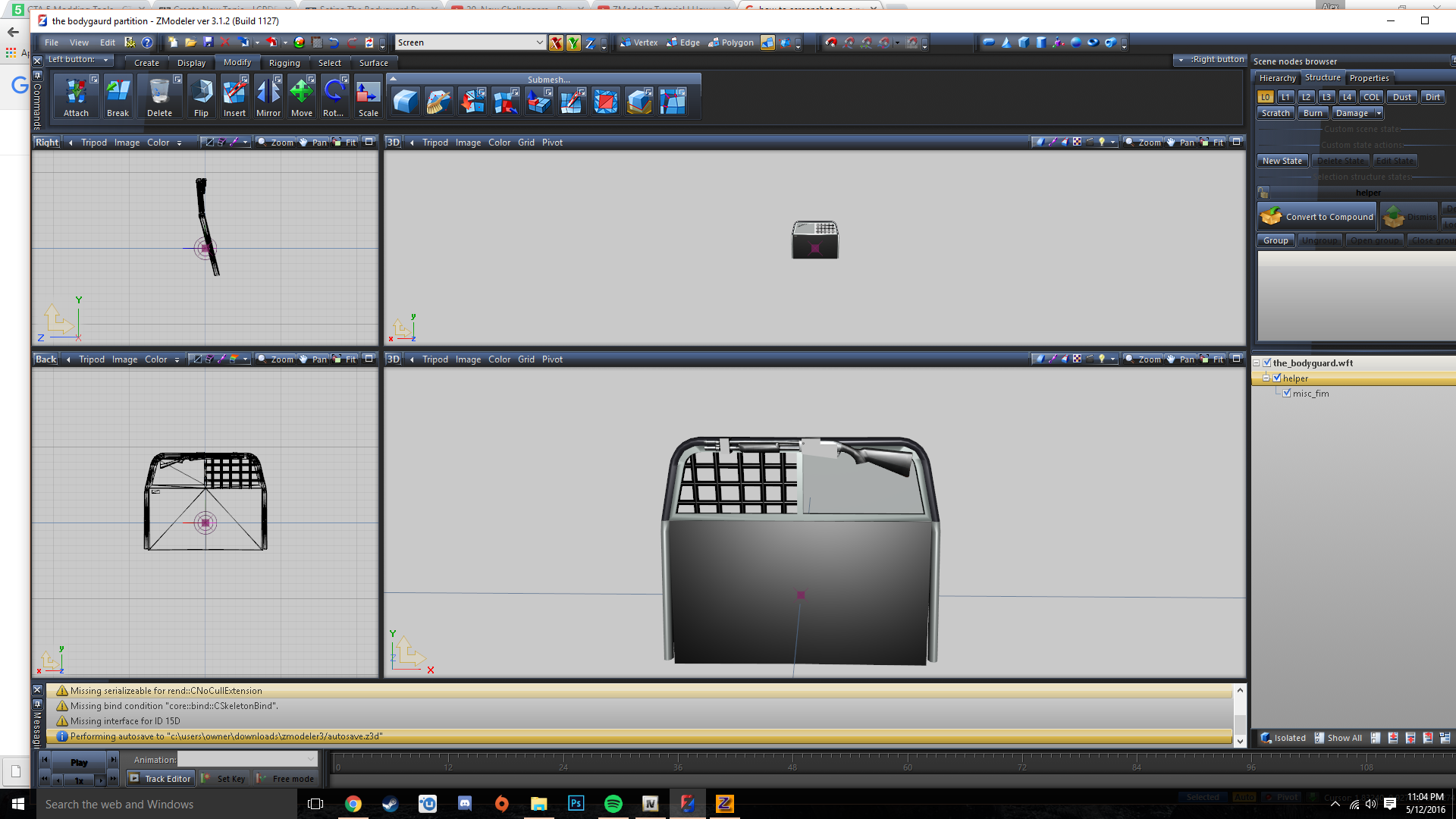Click frame 48 on the timeline
Screen dimensions: 1456x819
pos(792,767)
